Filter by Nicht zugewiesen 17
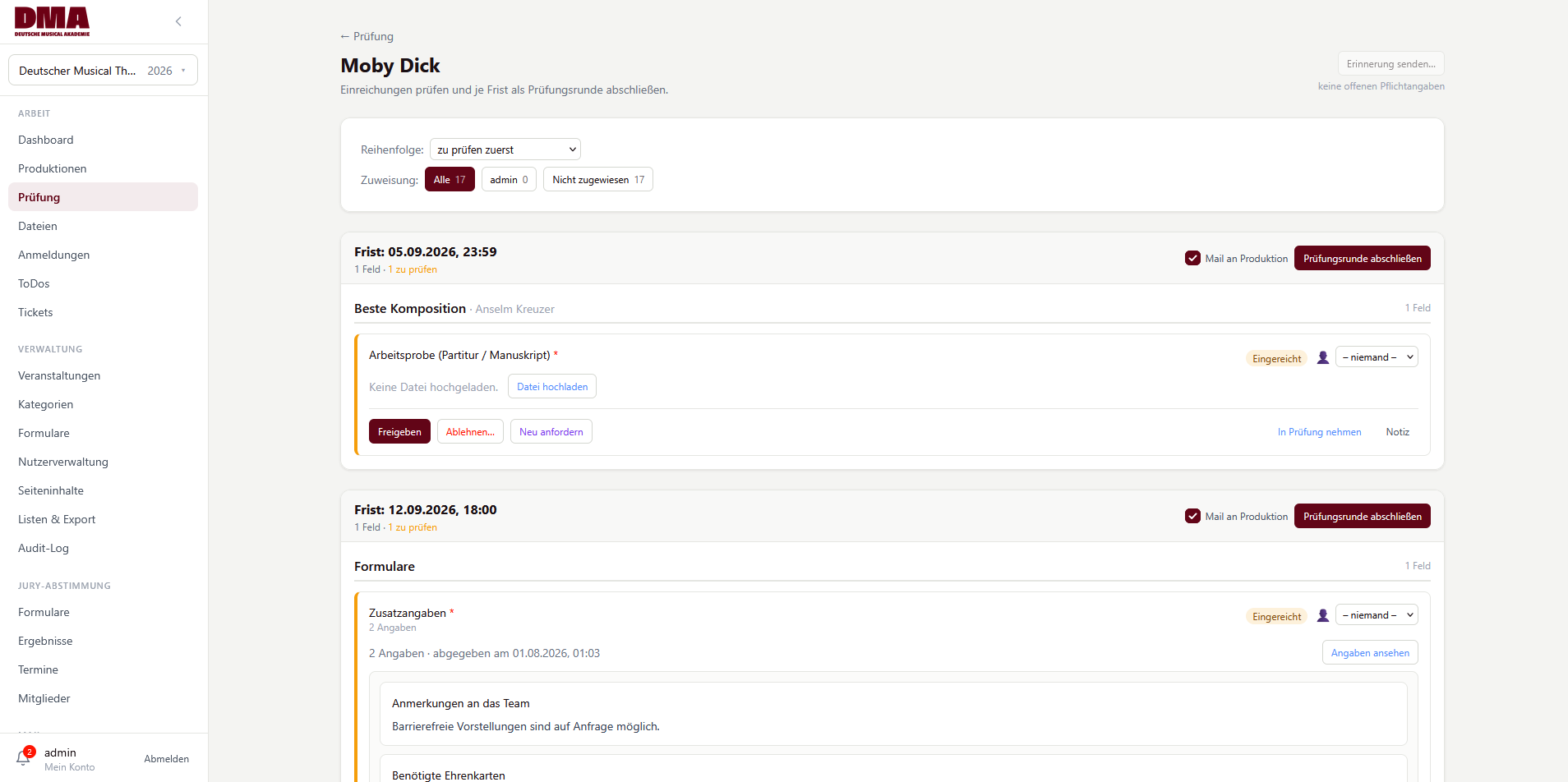 pyautogui.click(x=598, y=180)
